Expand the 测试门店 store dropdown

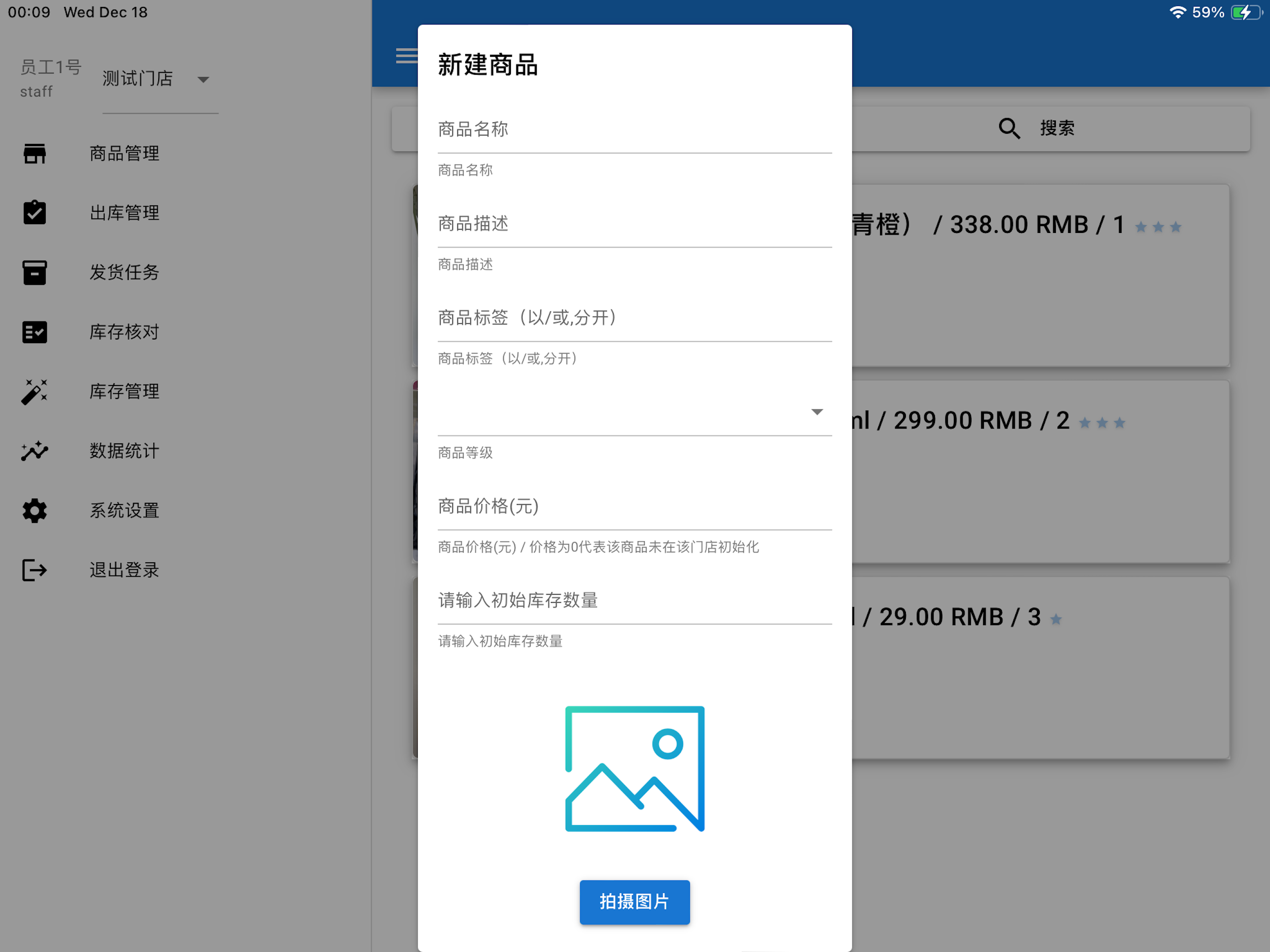160,79
